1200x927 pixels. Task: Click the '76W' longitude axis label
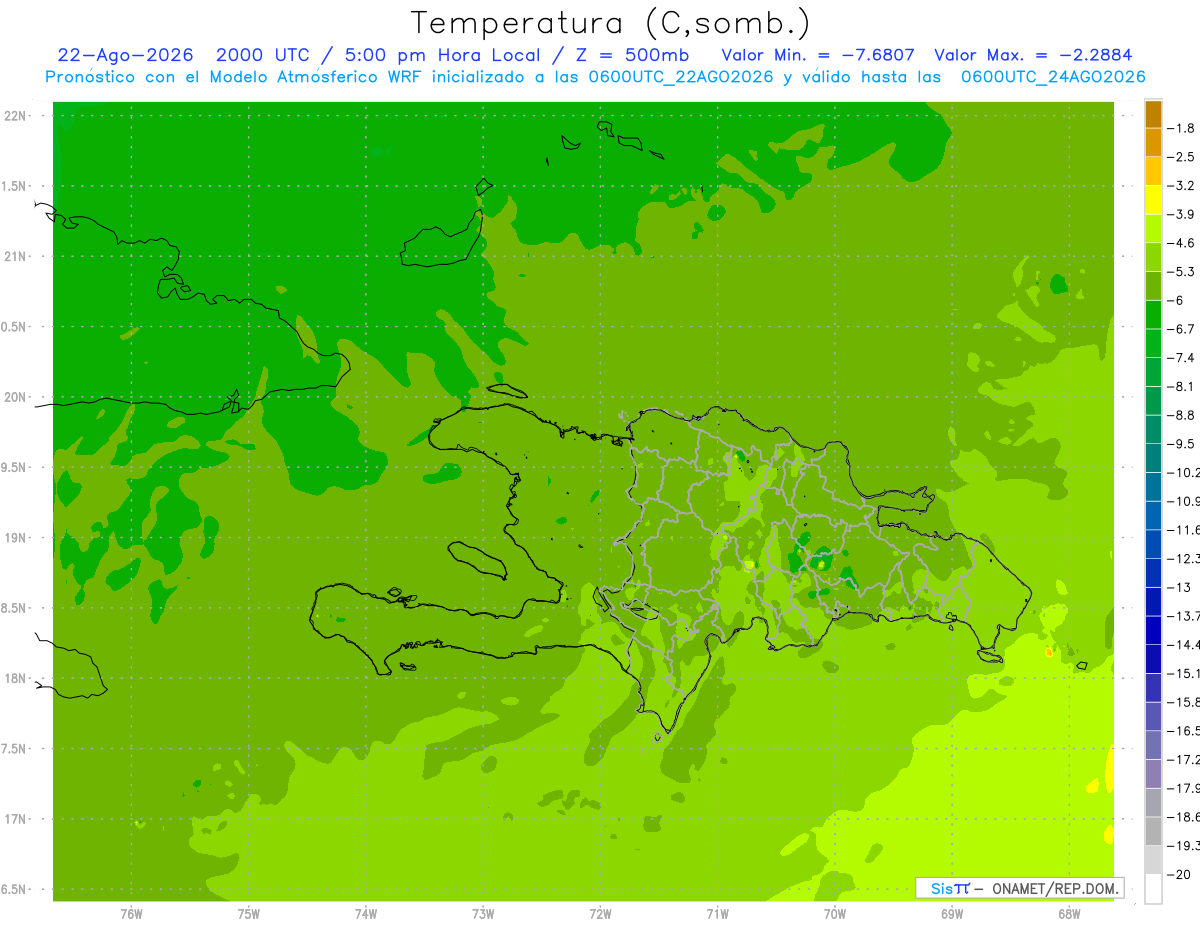[131, 913]
